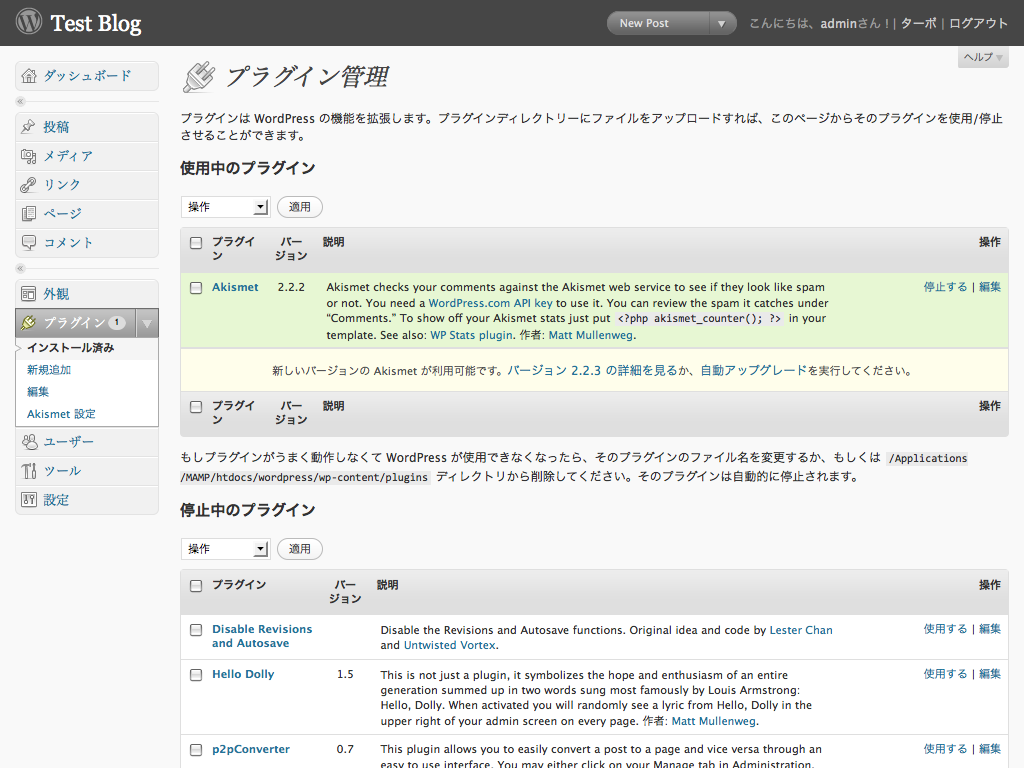Click the プラグイン plug icon in sidebar
This screenshot has width=1024, height=768.
pos(28,323)
